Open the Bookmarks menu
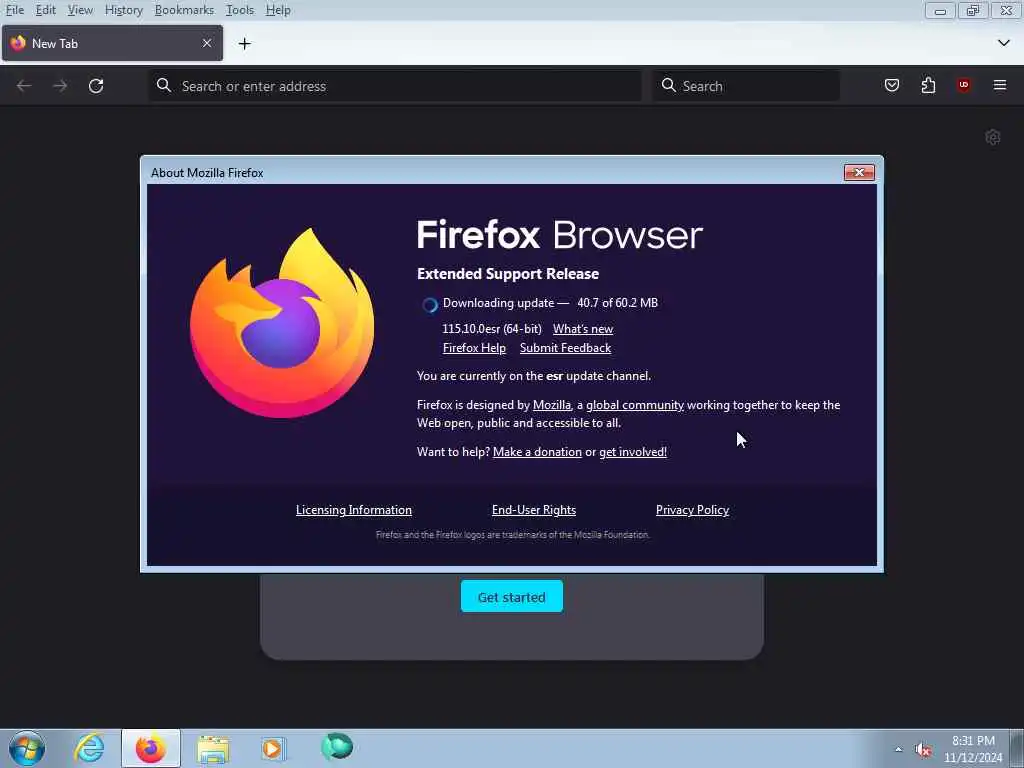1024x768 pixels. click(184, 10)
